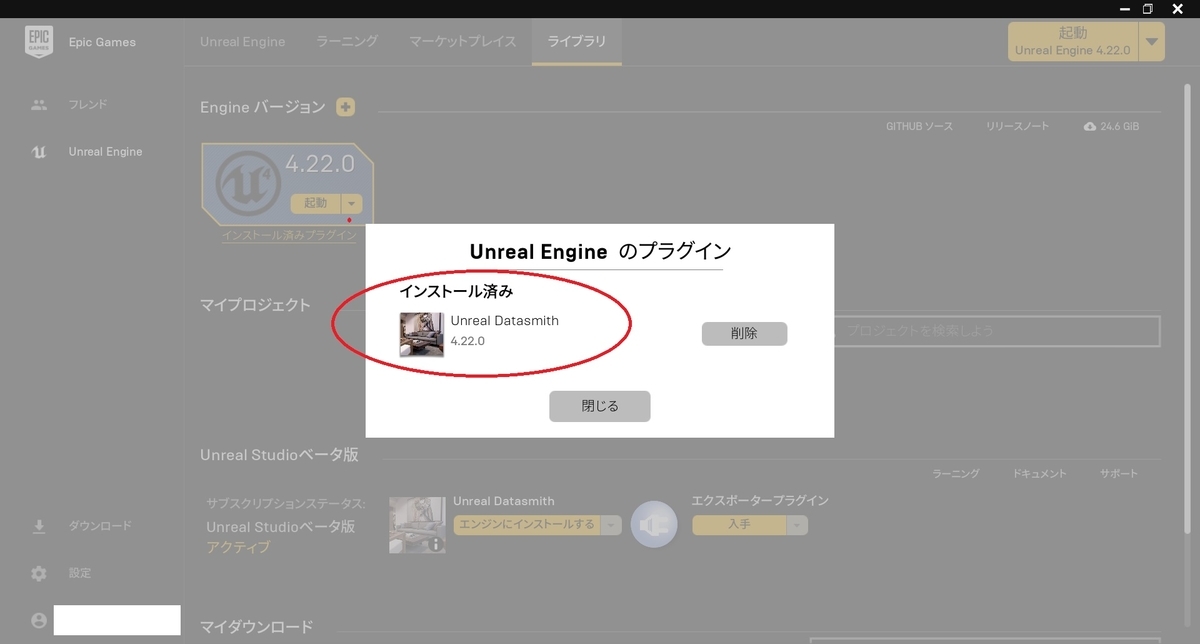The height and width of the screenshot is (644, 1200).
Task: Click the account profile icon at bottom left
Action: pos(38,619)
